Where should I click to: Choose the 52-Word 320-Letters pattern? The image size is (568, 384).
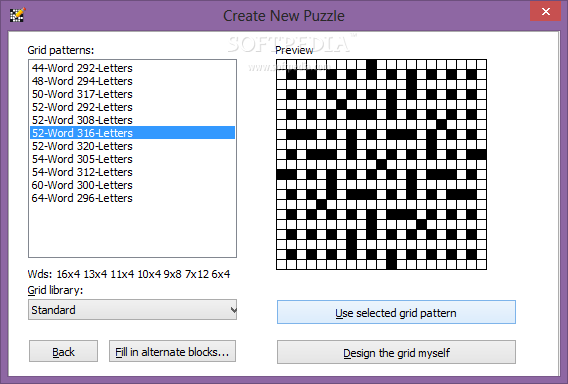pos(133,146)
